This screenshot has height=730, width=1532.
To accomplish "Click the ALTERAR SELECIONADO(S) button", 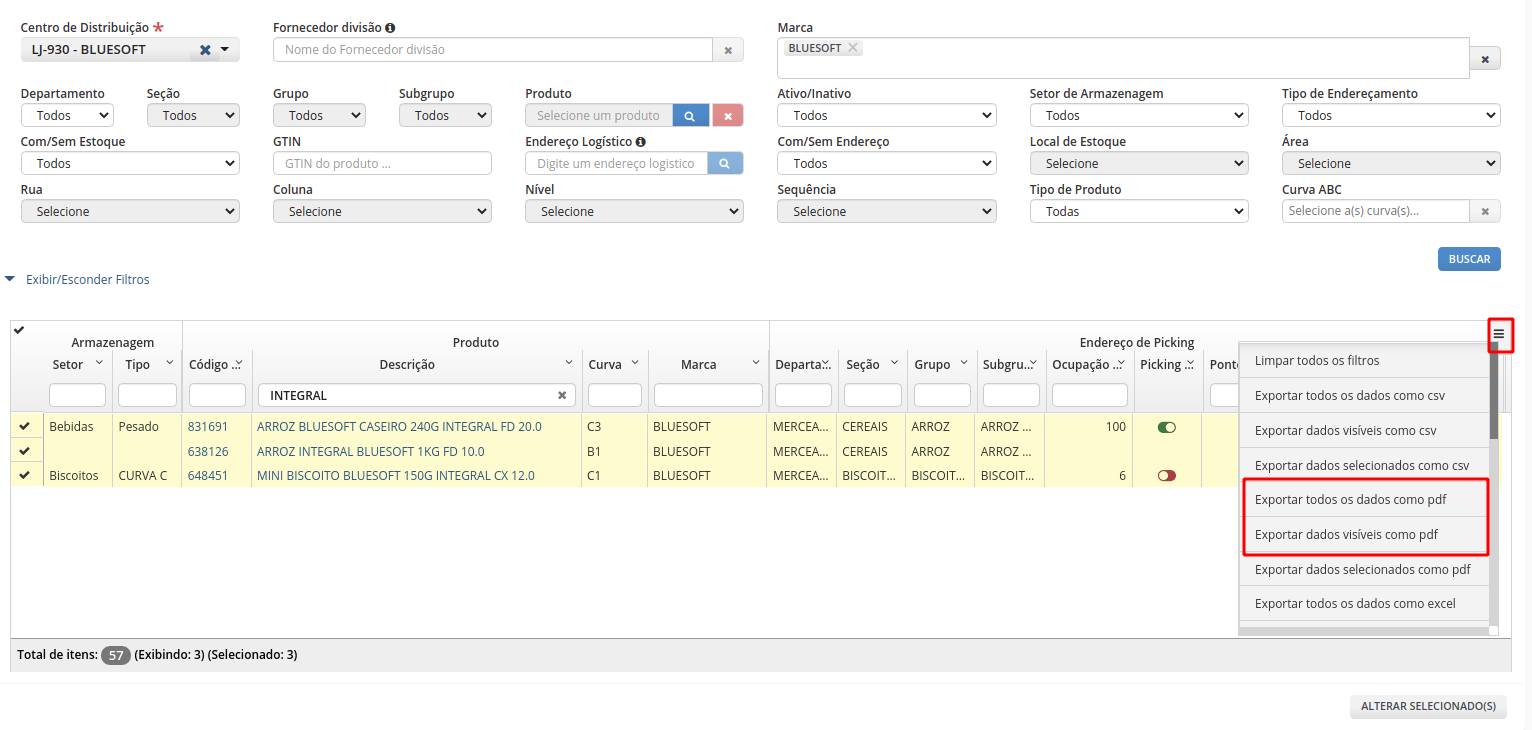I will click(x=1428, y=706).
